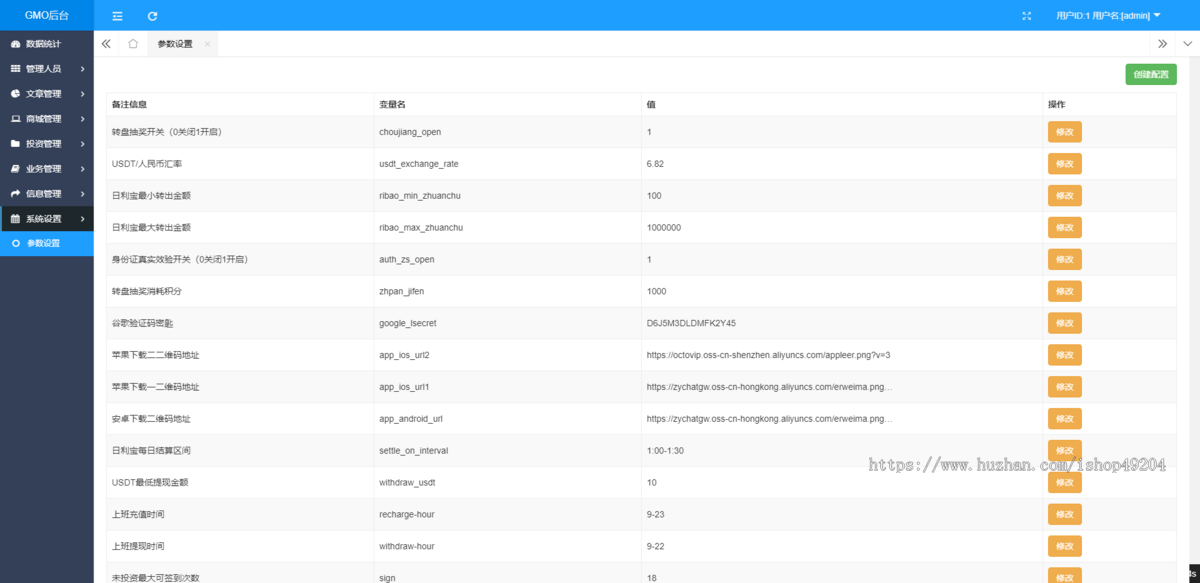Click 修改 for app_ios_url2 row
Image resolution: width=1200 pixels, height=583 pixels.
pos(1064,355)
